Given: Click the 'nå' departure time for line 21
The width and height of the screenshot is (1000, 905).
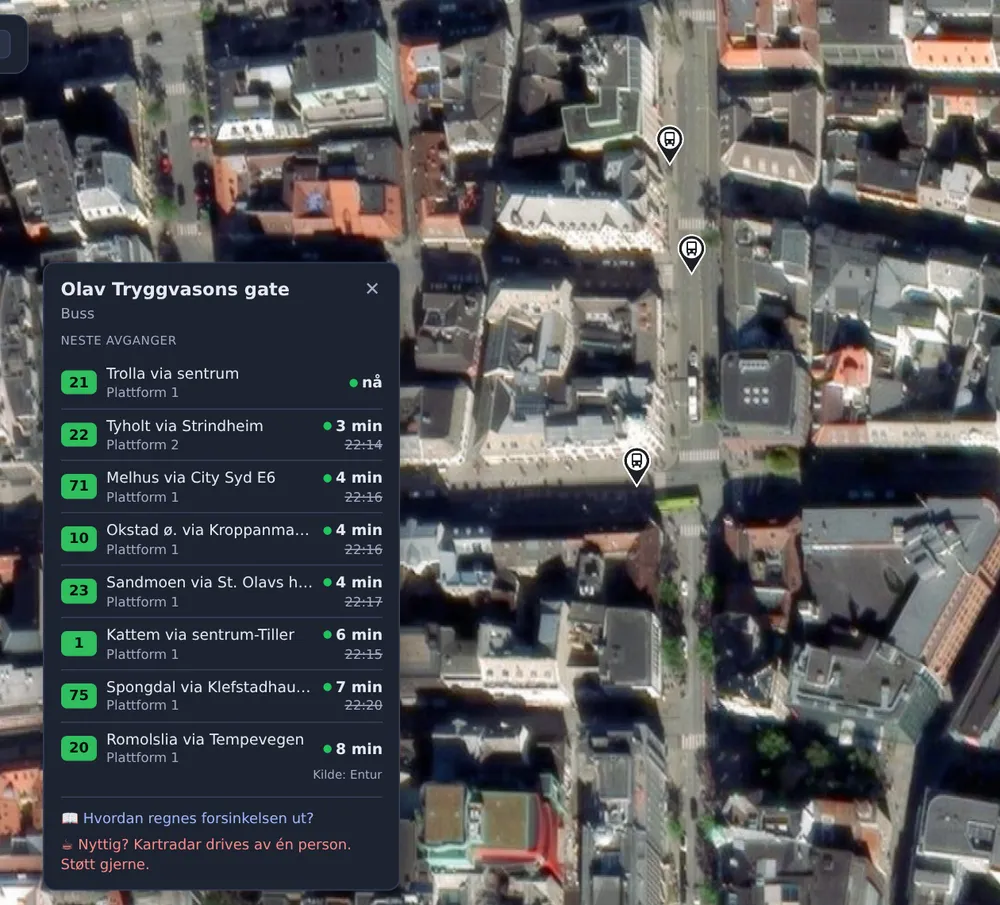Looking at the screenshot, I should 372,382.
